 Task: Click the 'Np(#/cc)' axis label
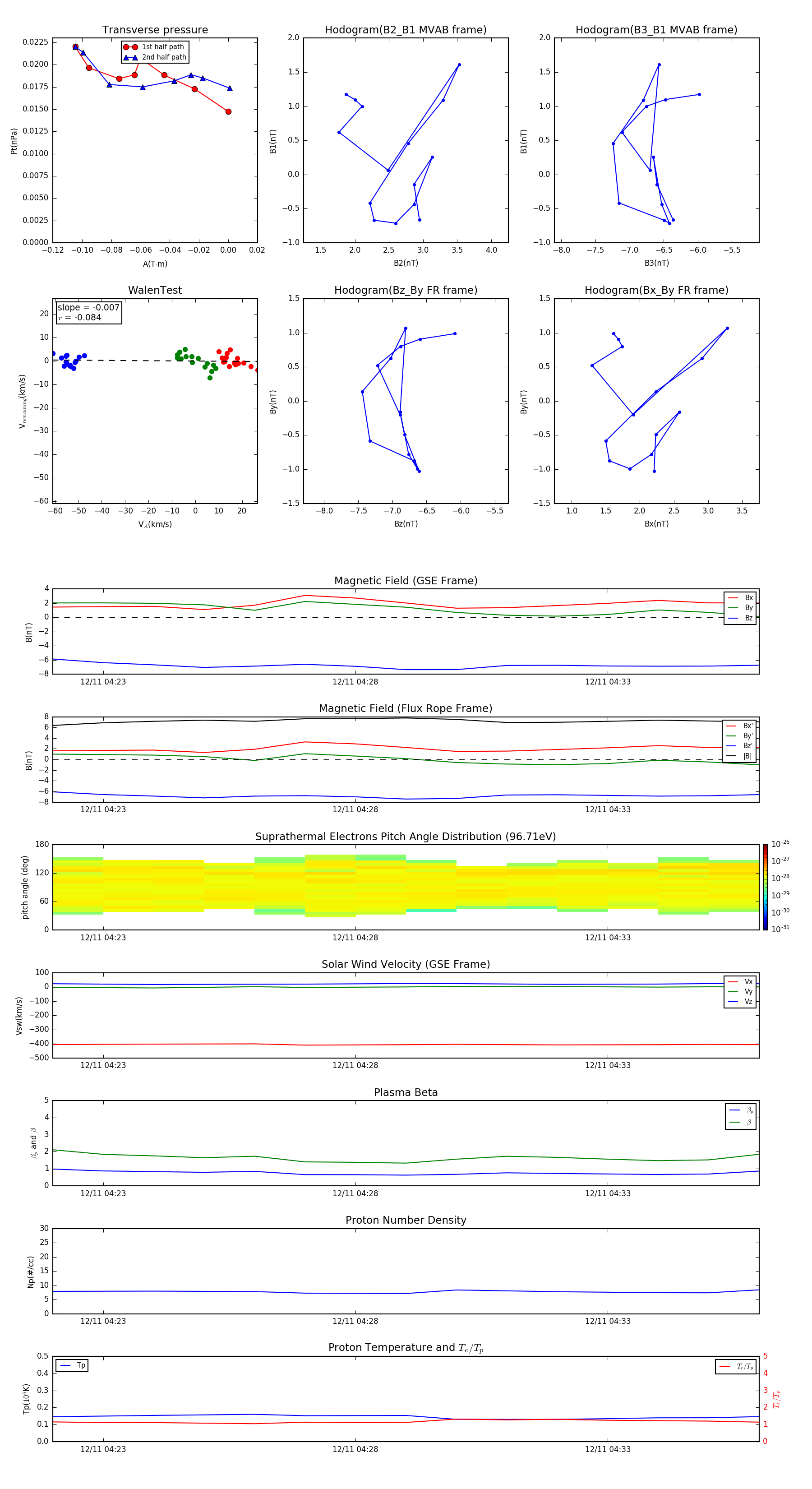[x=31, y=1271]
